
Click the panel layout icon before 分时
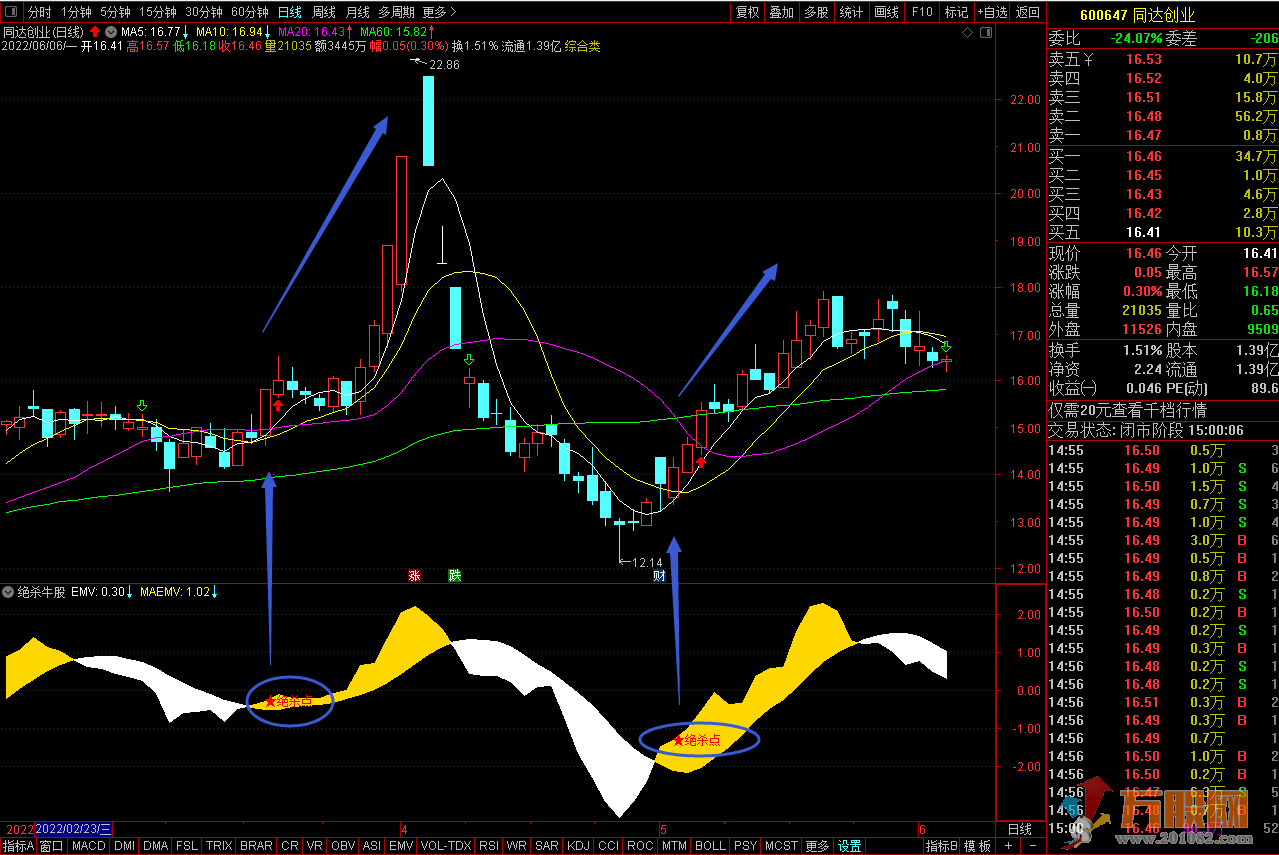pos(11,12)
